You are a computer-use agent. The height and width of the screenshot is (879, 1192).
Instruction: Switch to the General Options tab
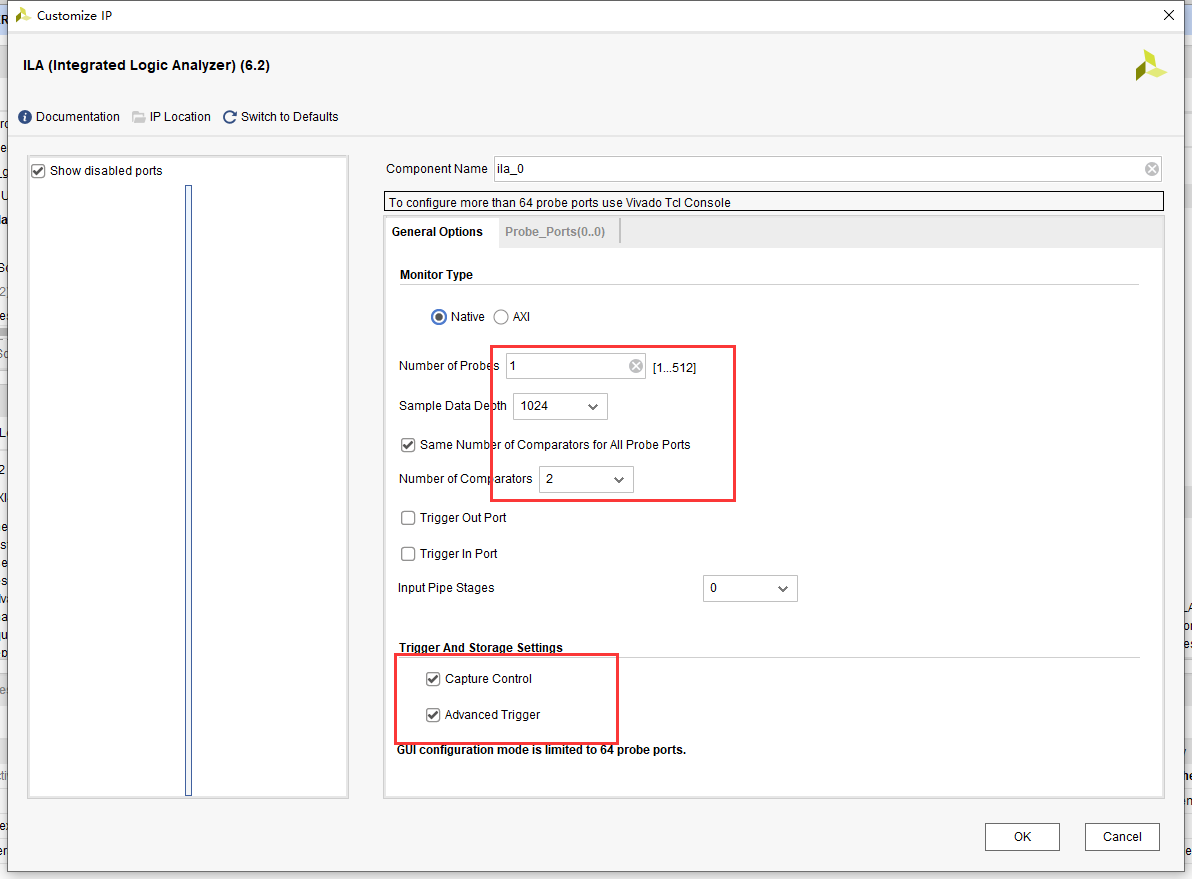[437, 232]
